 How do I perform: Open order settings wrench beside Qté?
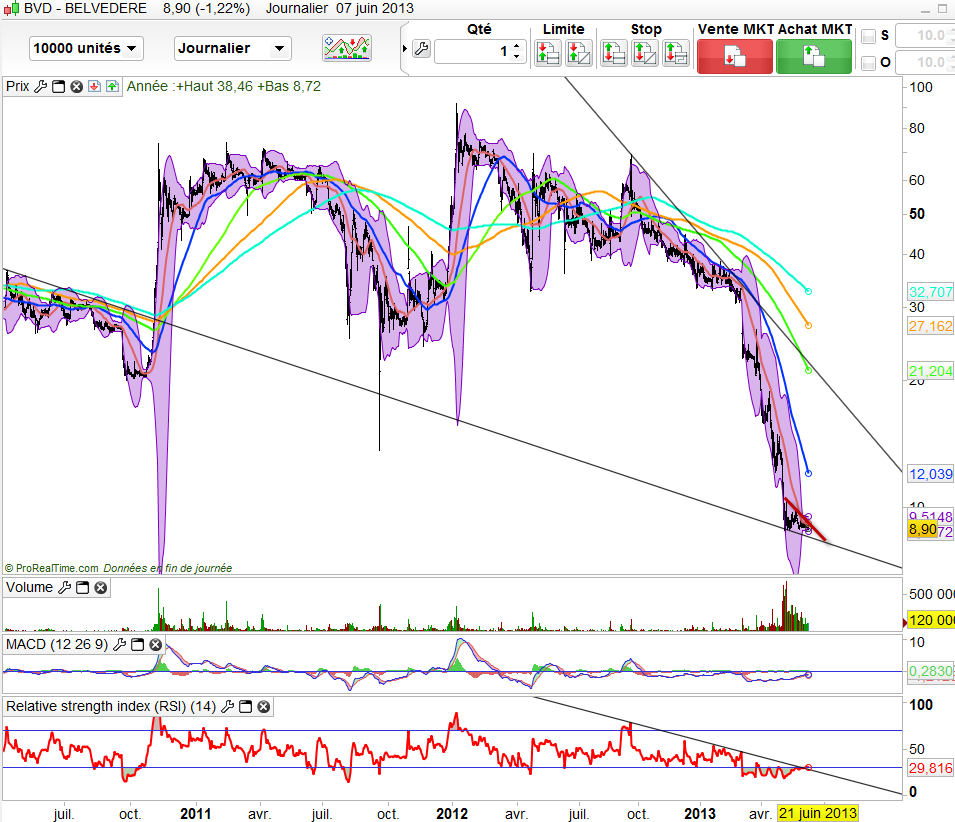click(420, 49)
